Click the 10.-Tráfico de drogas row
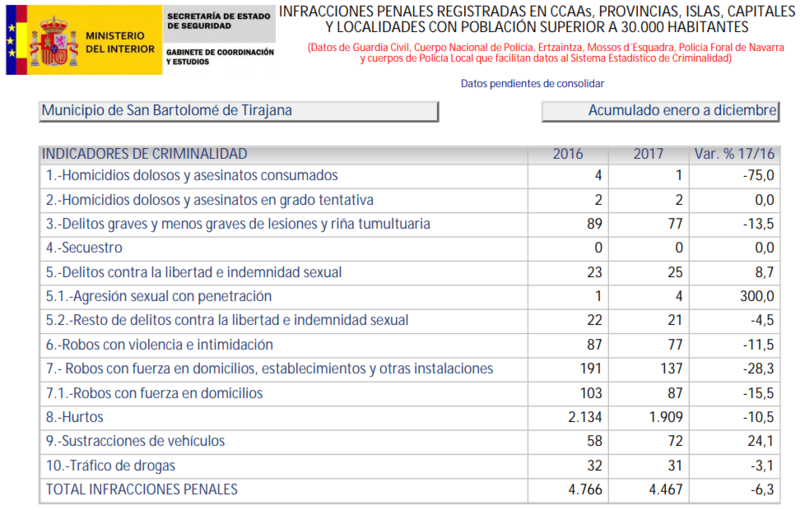Screen dimensions: 800x510 click(x=111, y=465)
